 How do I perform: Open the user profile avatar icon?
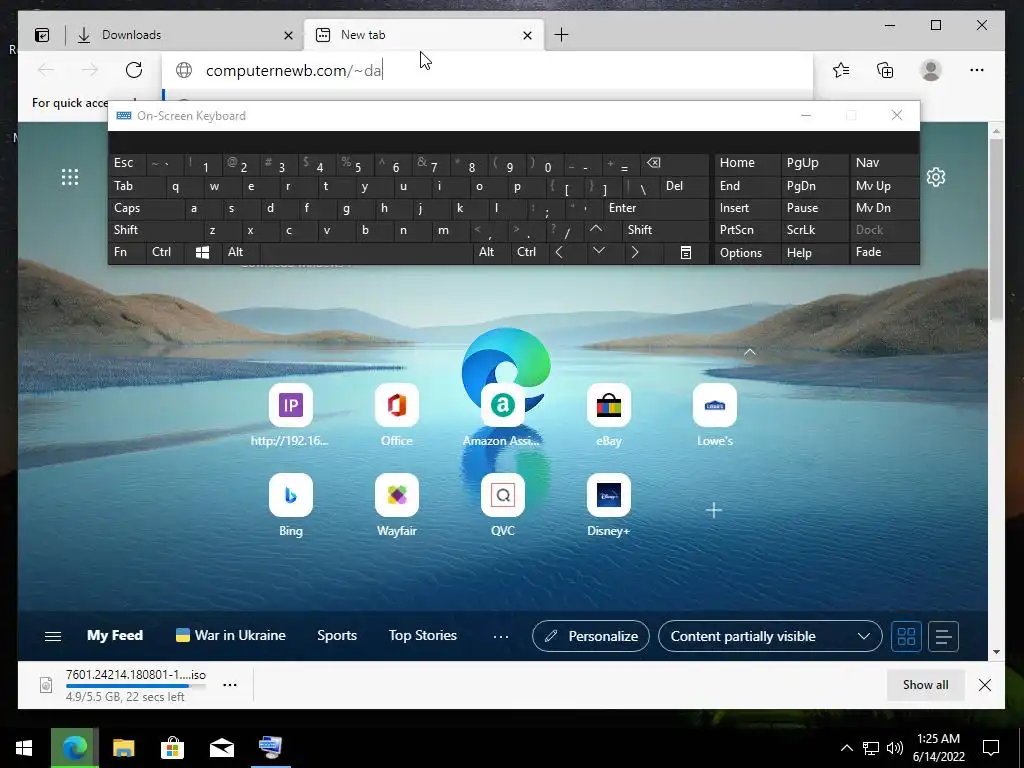(x=931, y=70)
